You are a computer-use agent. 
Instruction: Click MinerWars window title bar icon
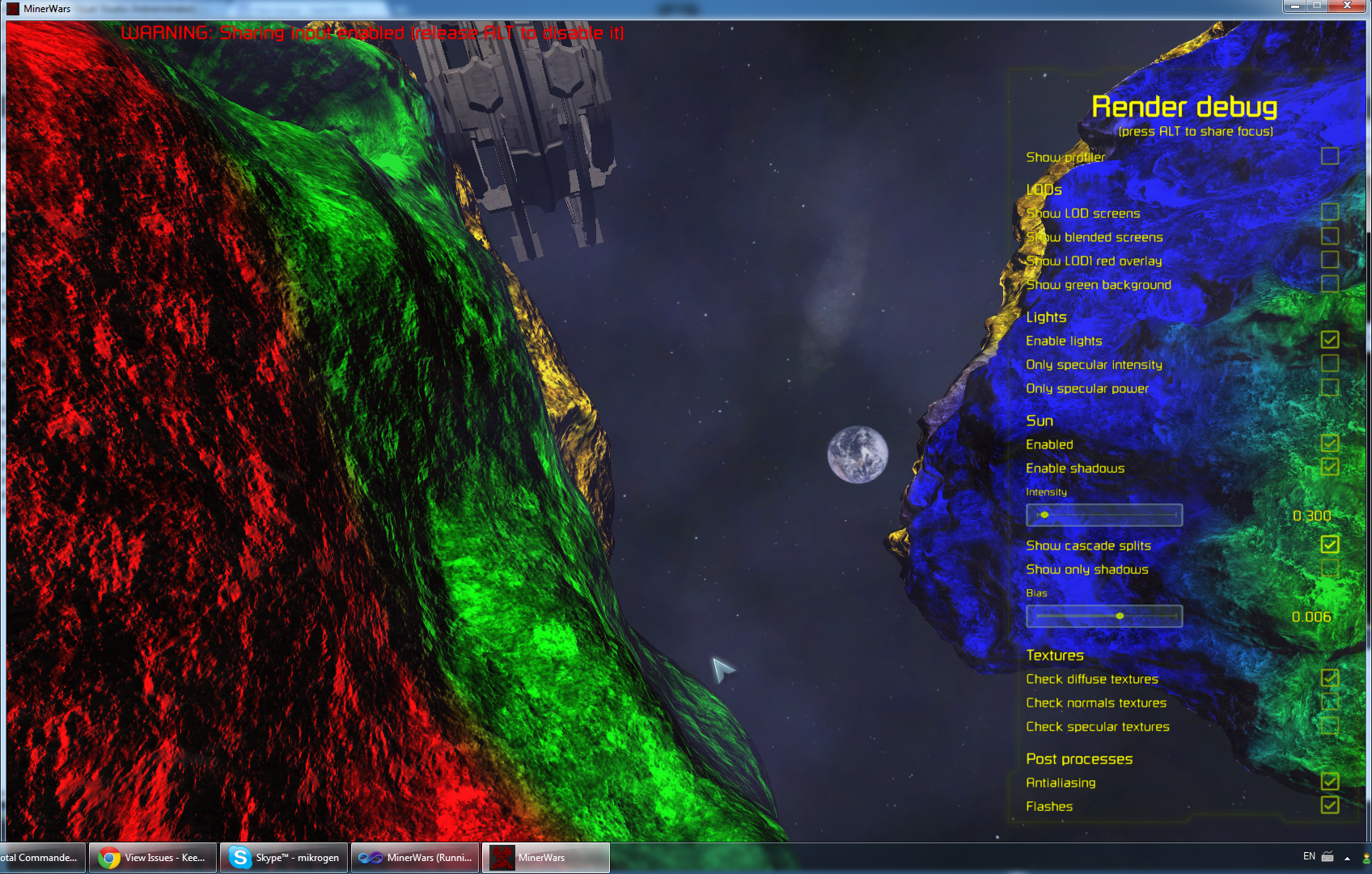click(13, 9)
